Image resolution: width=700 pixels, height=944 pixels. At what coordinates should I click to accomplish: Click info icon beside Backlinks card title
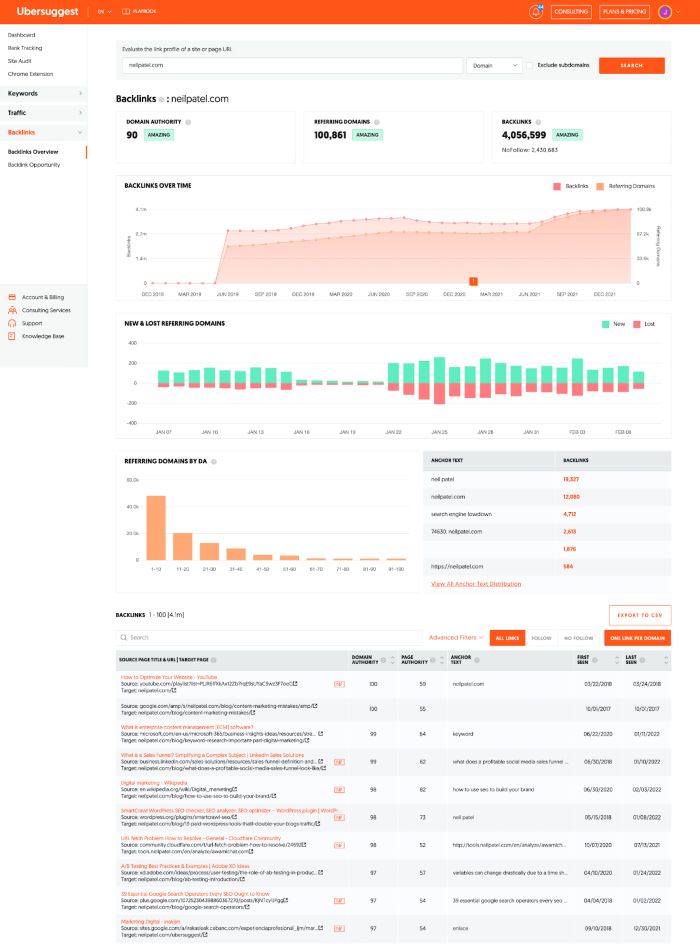tap(538, 122)
